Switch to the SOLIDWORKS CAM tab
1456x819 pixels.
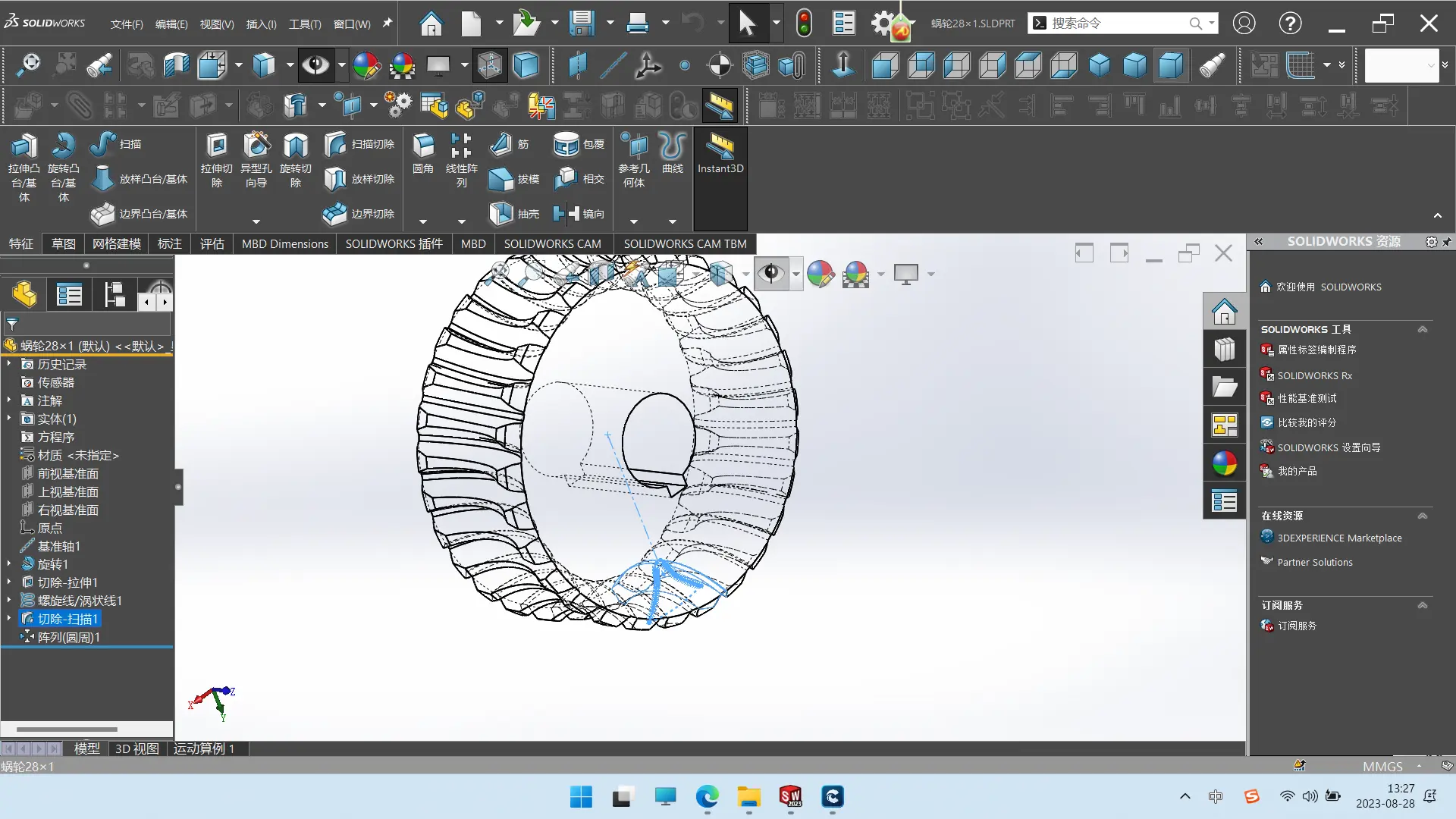tap(552, 243)
